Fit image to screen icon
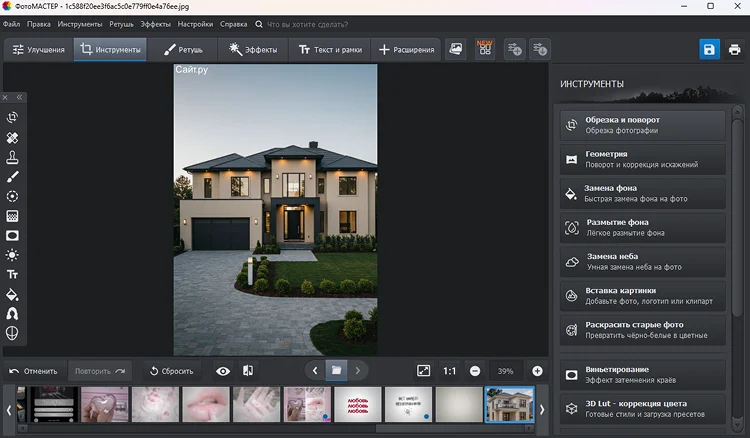This screenshot has height=438, width=750. (424, 371)
